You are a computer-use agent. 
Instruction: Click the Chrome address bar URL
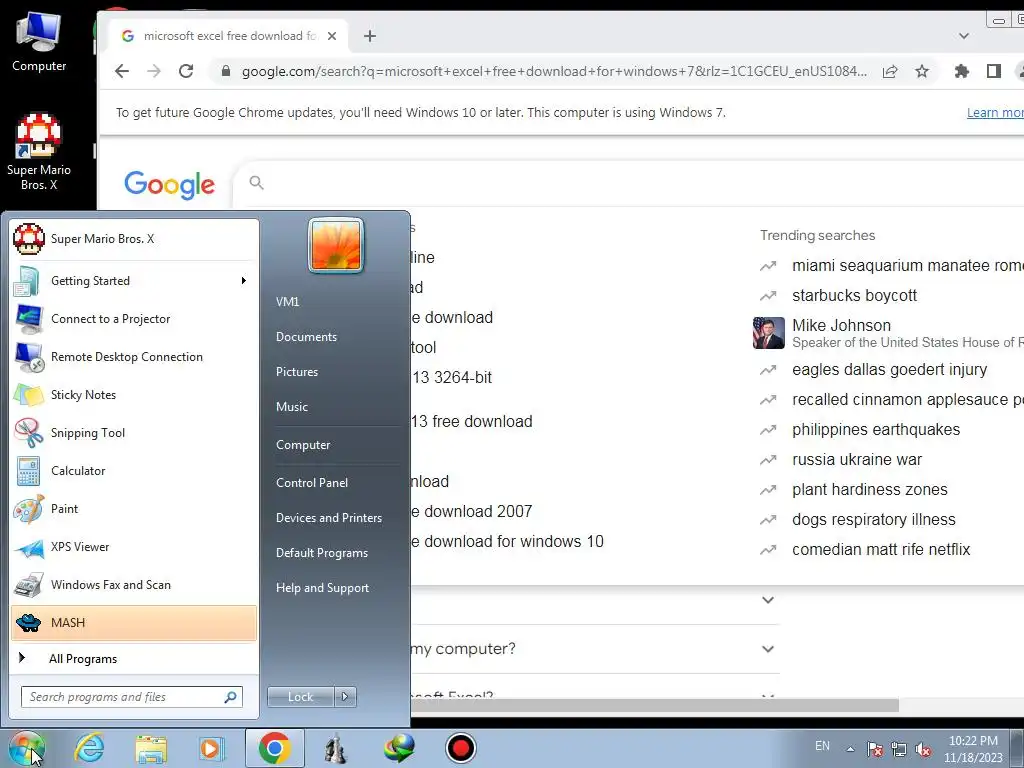coord(554,71)
